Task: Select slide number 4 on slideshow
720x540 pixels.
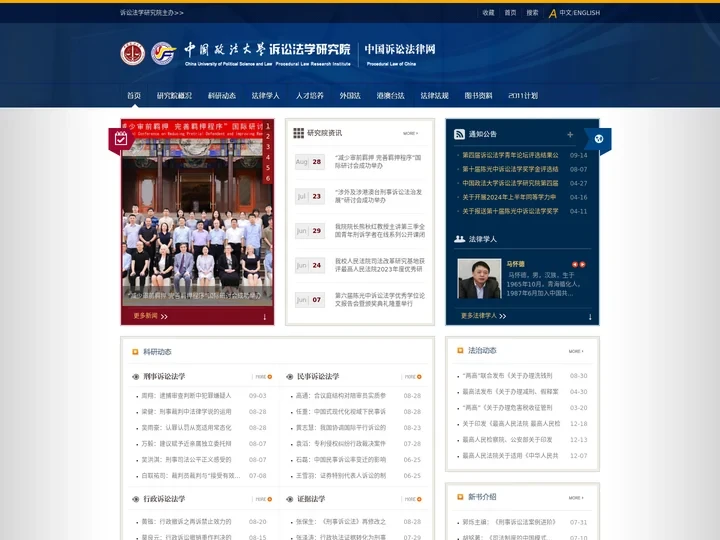Action: 268,158
